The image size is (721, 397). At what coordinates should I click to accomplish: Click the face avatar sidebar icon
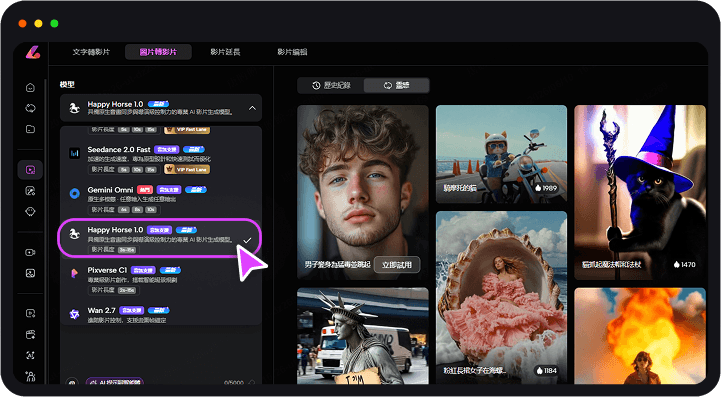[x=30, y=212]
